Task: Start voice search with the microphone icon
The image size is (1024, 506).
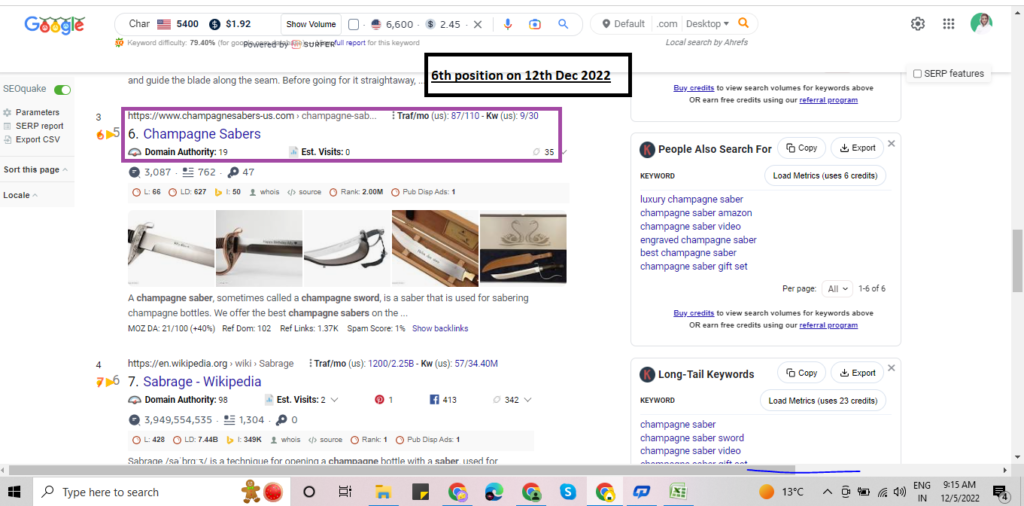Action: point(507,25)
